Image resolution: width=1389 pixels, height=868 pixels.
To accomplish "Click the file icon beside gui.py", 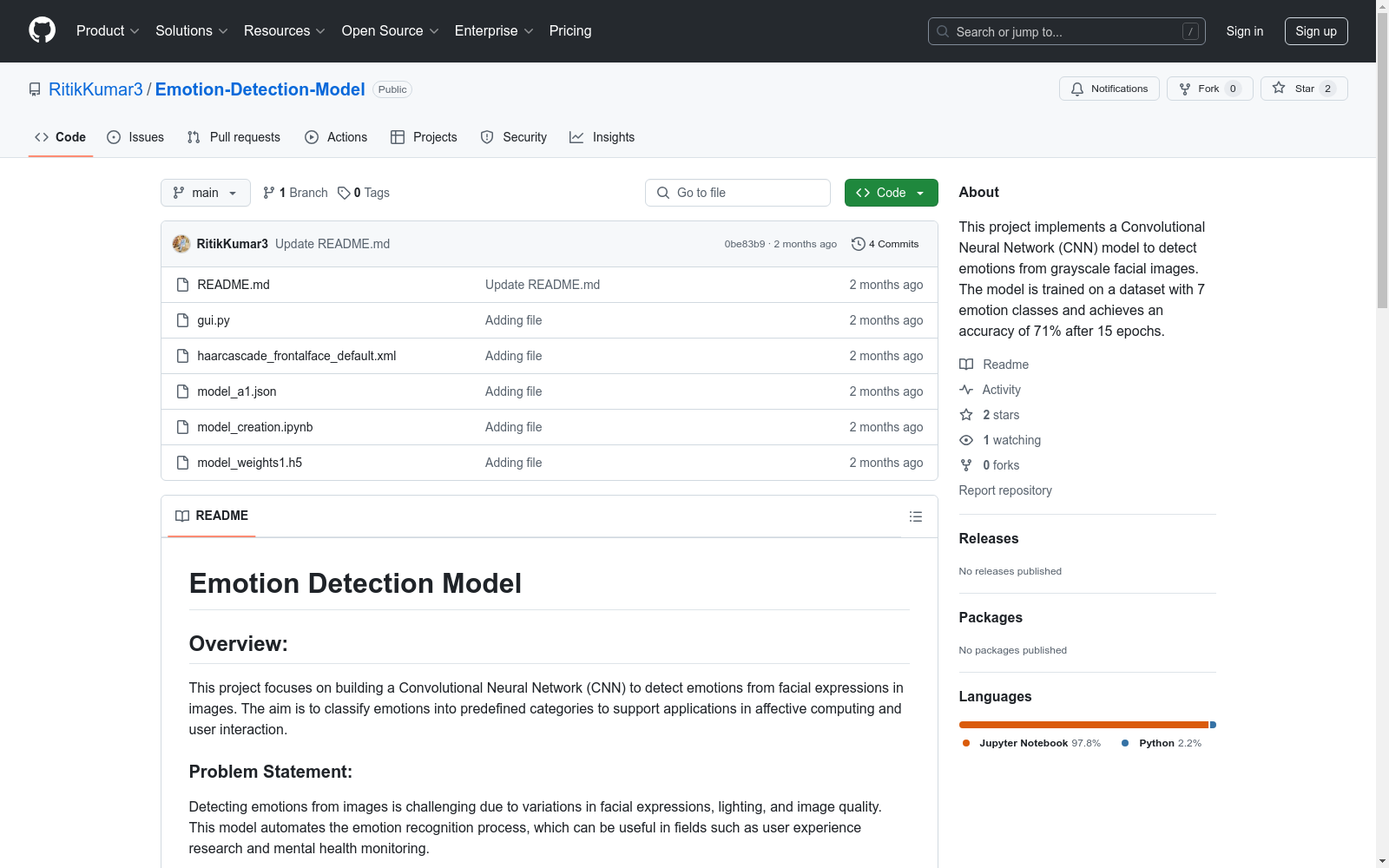I will (x=182, y=320).
